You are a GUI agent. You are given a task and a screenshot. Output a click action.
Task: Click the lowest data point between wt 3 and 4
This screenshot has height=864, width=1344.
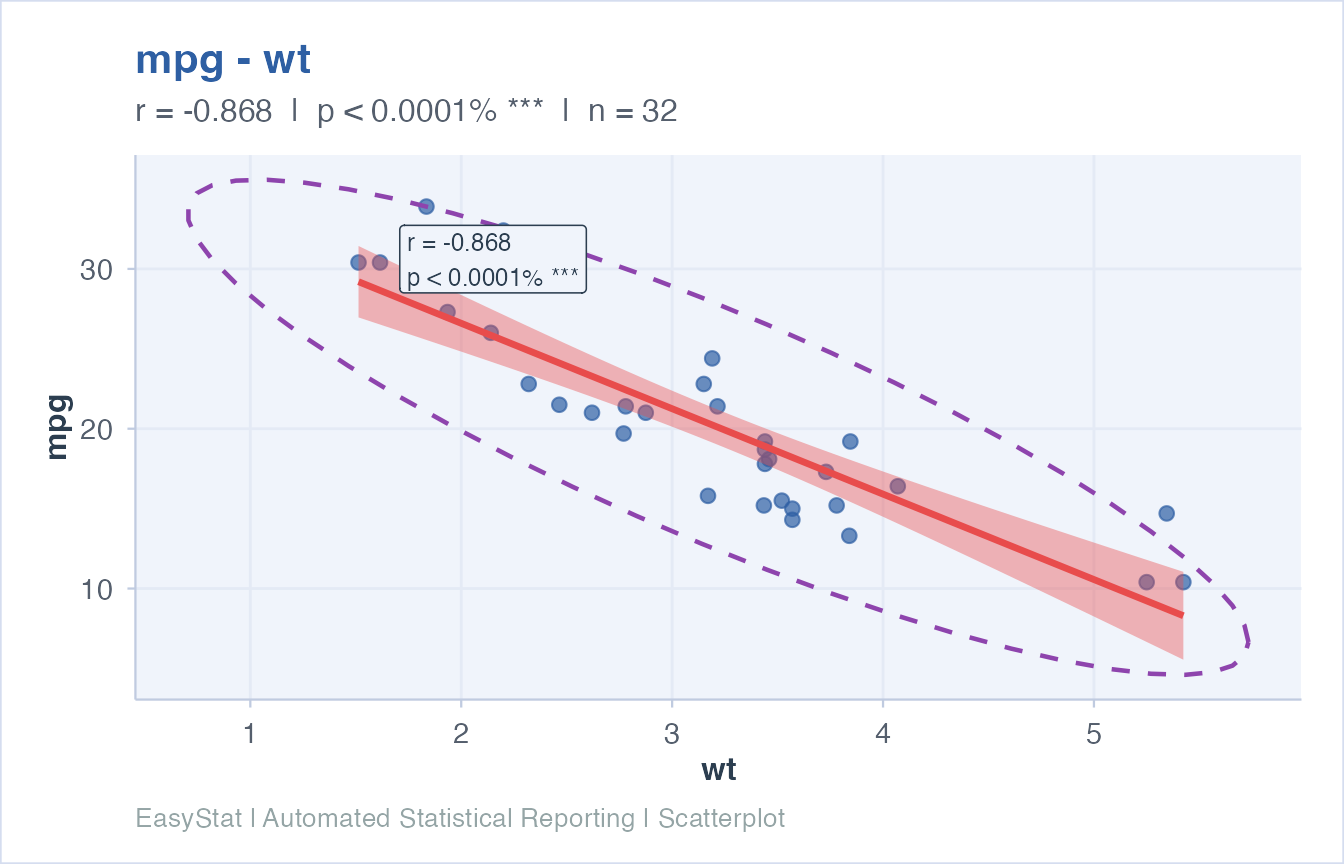click(x=849, y=536)
